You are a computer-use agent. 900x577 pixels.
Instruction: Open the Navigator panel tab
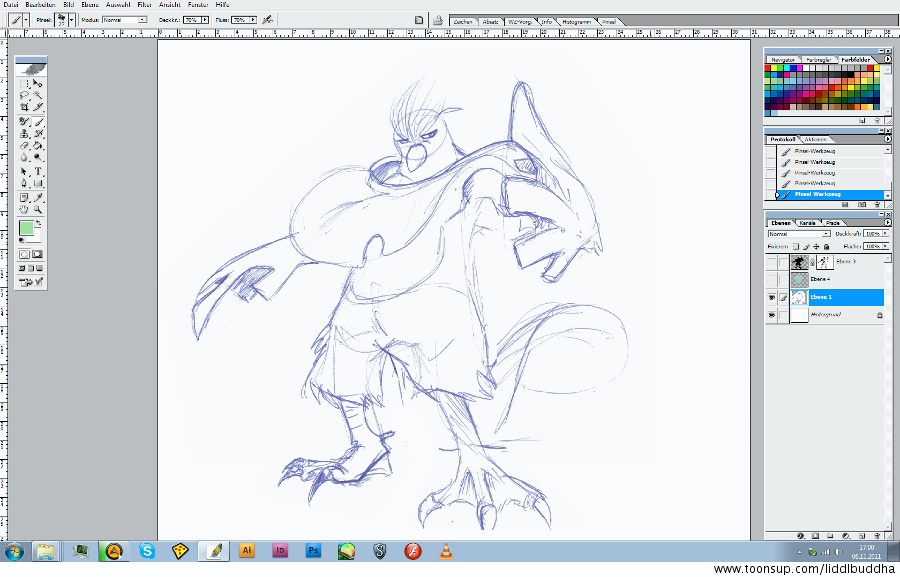tap(781, 60)
